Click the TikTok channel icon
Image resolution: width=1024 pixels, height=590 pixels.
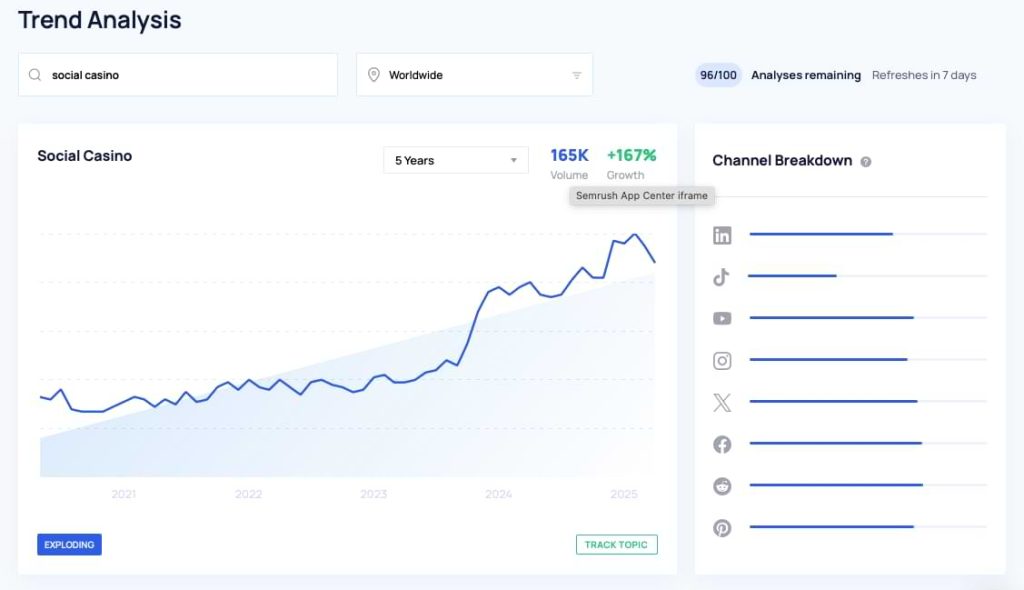pos(721,277)
